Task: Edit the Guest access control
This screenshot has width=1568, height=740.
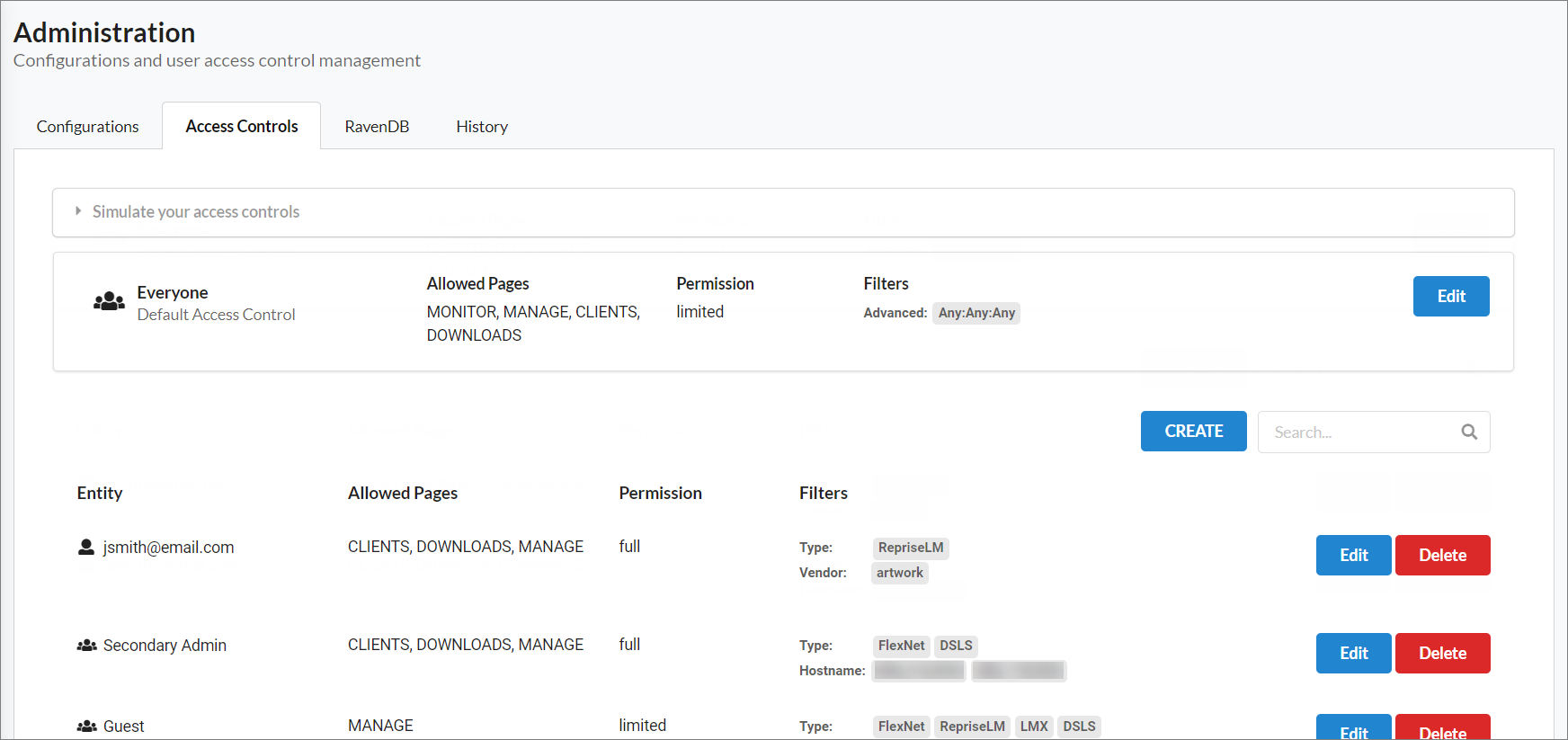Action: click(1353, 727)
